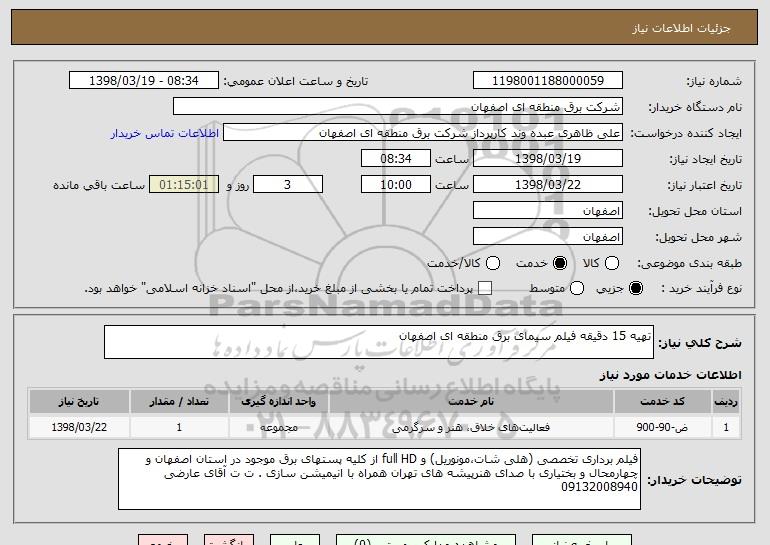770x545 pixels.
Task: Click the buyer notes text area
Action: [379, 479]
